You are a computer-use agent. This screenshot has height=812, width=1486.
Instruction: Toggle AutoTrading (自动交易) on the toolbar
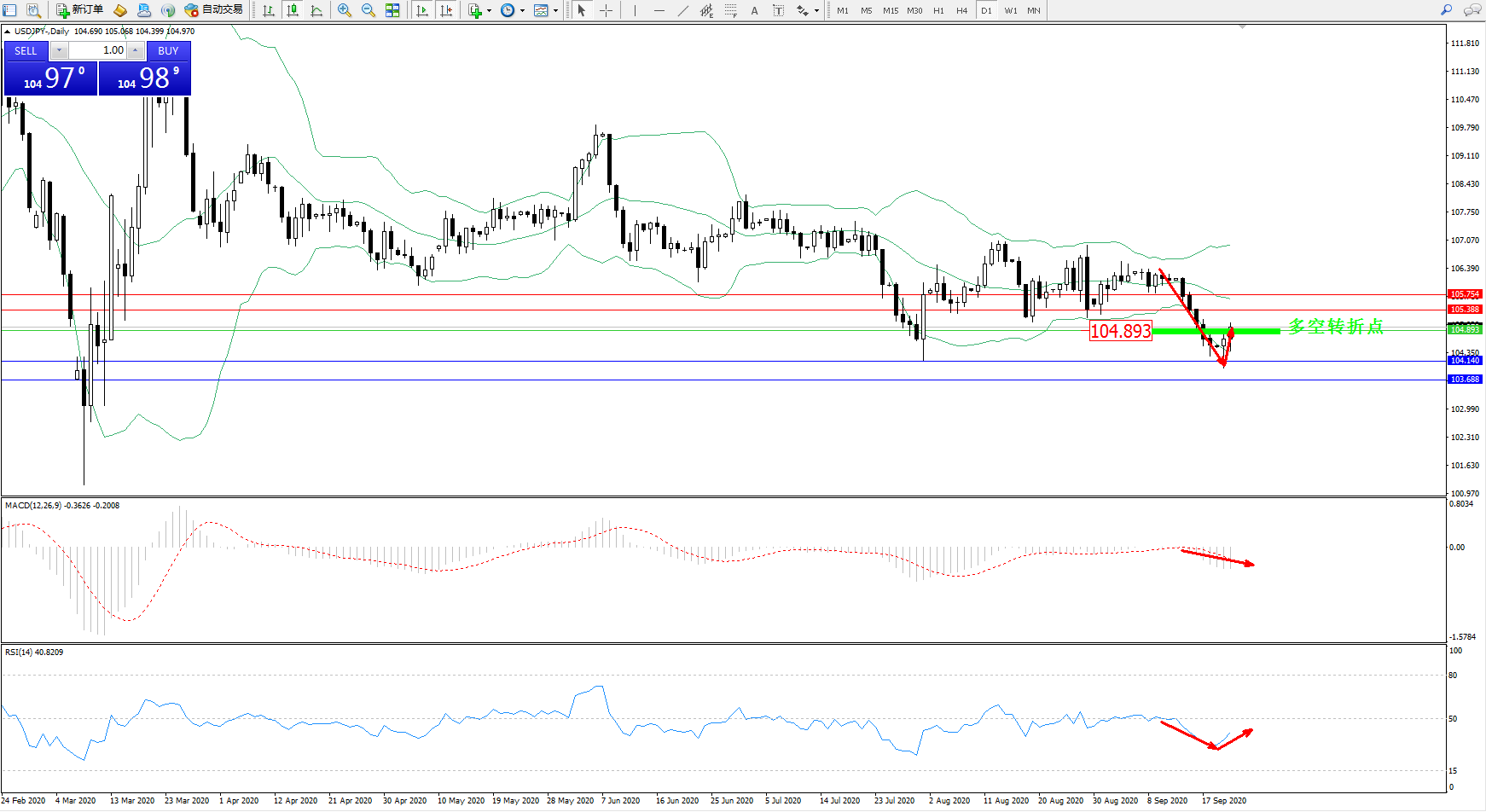point(214,10)
